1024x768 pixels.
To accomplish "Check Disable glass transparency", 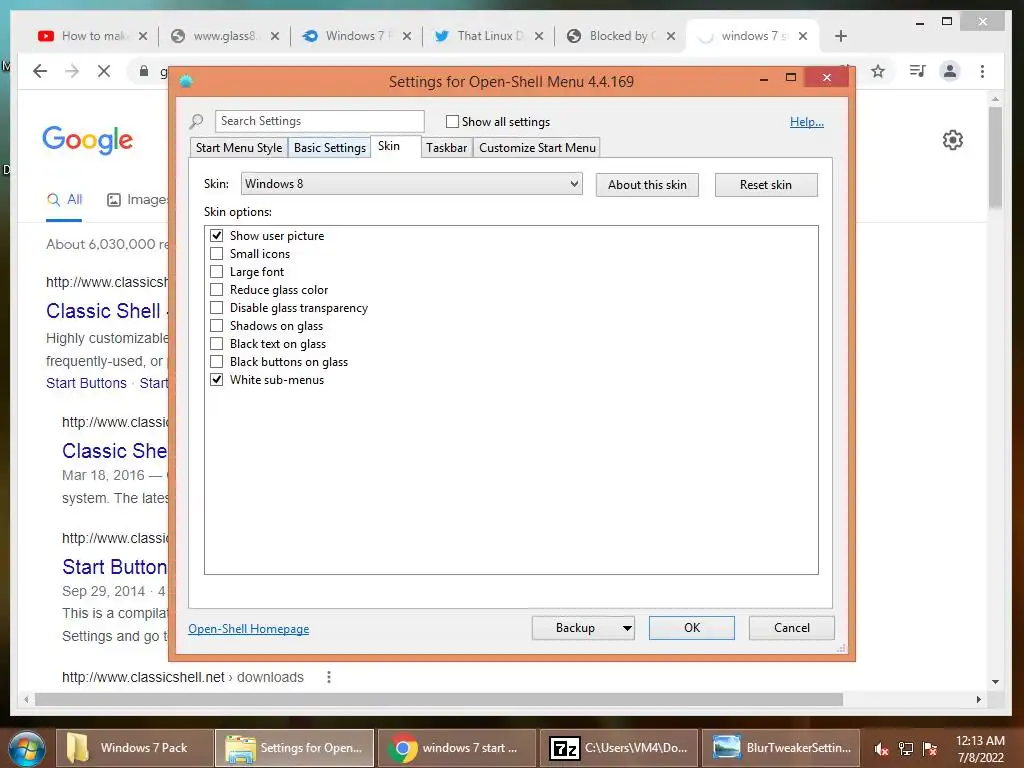I will click(x=217, y=308).
